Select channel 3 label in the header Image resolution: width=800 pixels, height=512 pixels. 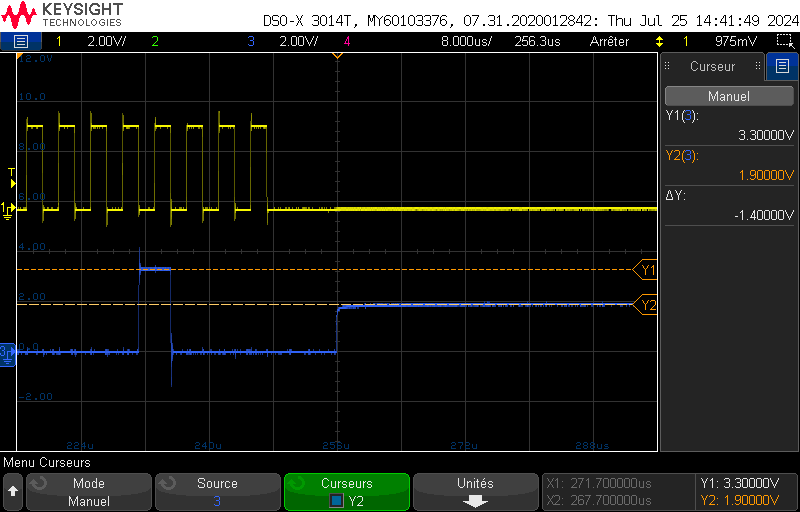point(251,42)
